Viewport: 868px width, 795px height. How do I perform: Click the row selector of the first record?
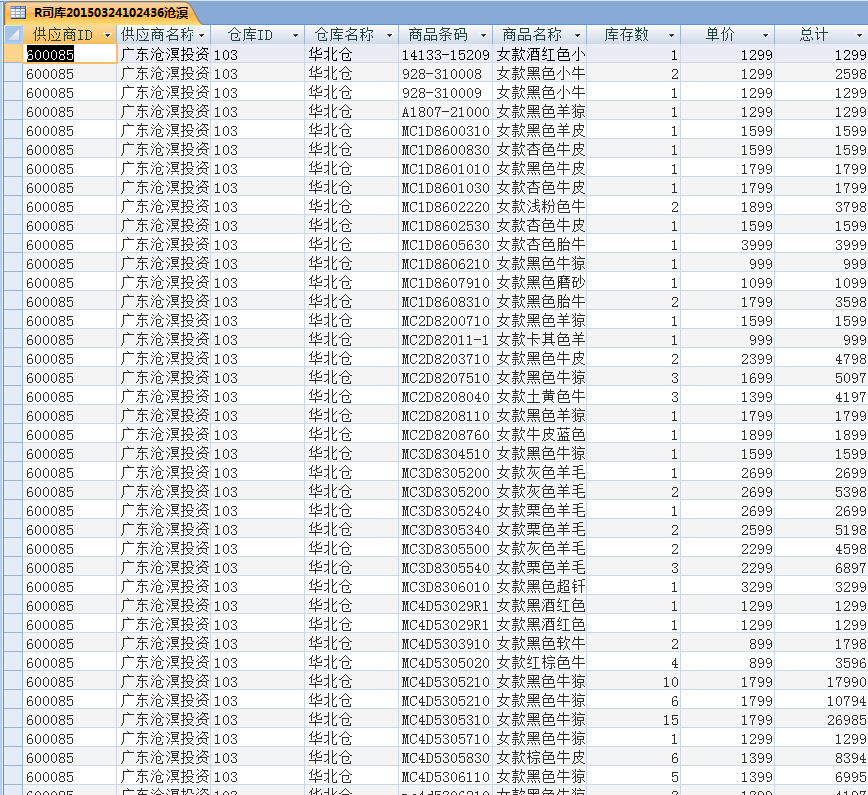[11, 55]
